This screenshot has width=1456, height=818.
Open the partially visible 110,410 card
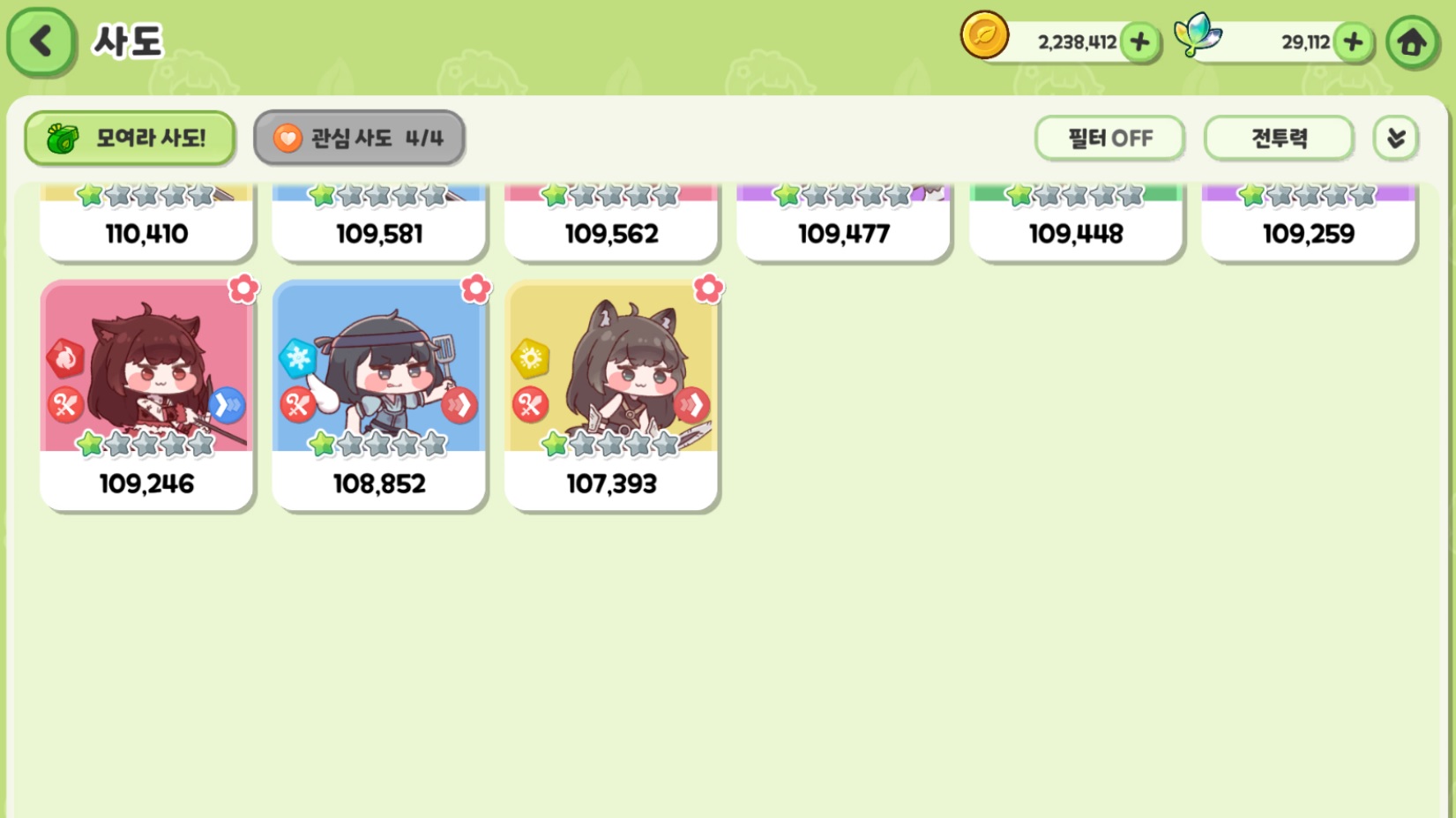[x=146, y=222]
